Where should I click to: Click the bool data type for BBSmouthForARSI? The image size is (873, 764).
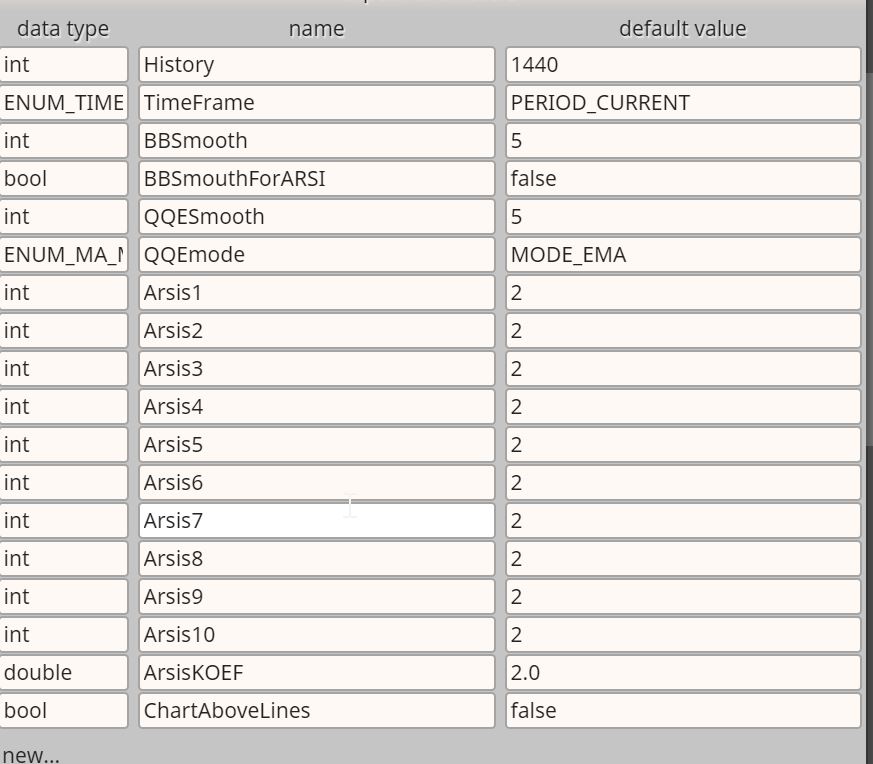coord(63,179)
